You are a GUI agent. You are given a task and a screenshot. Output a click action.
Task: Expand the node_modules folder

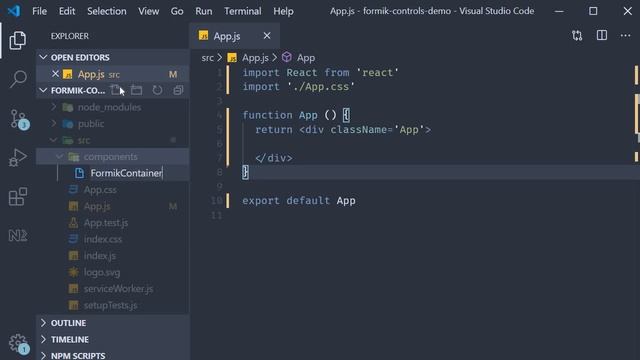pyautogui.click(x=113, y=107)
